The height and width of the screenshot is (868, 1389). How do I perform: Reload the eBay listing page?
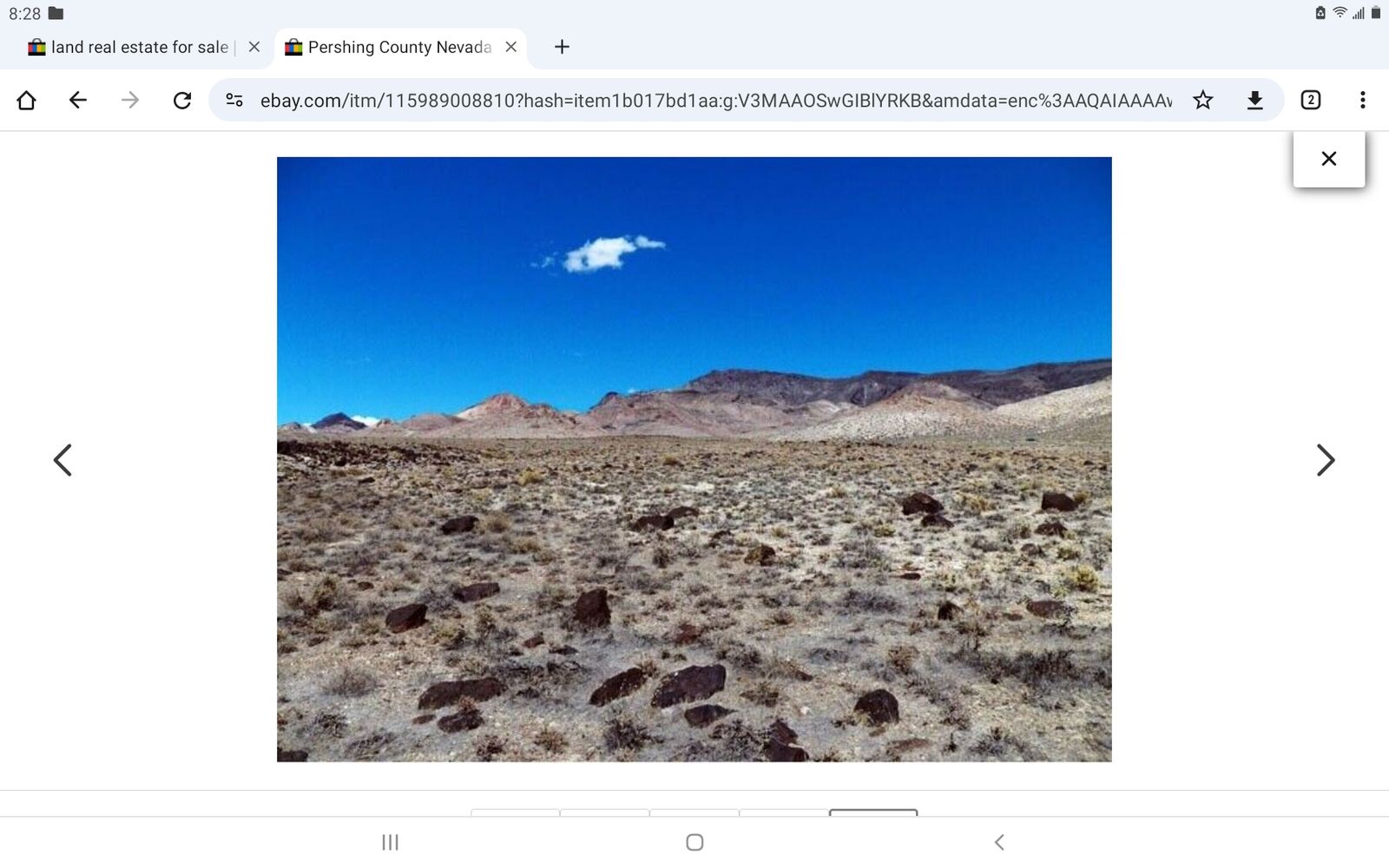coord(182,101)
